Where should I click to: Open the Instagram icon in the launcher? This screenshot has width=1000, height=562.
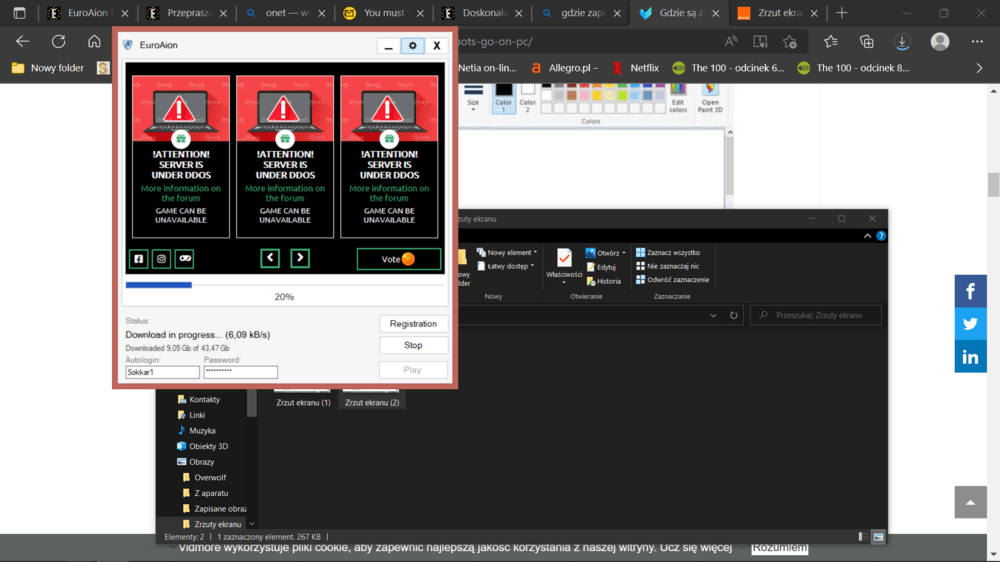click(x=161, y=259)
